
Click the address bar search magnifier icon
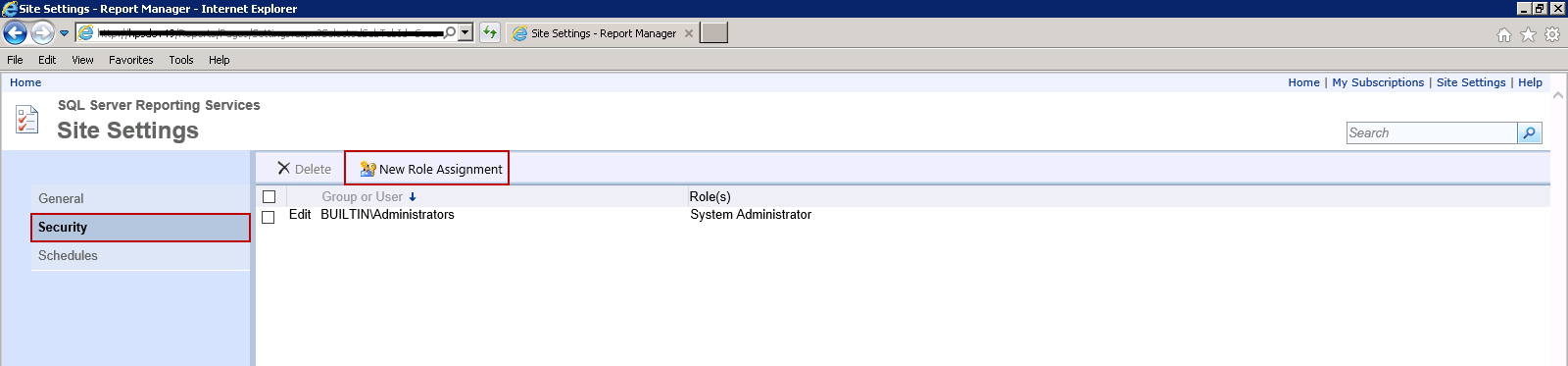click(x=450, y=32)
